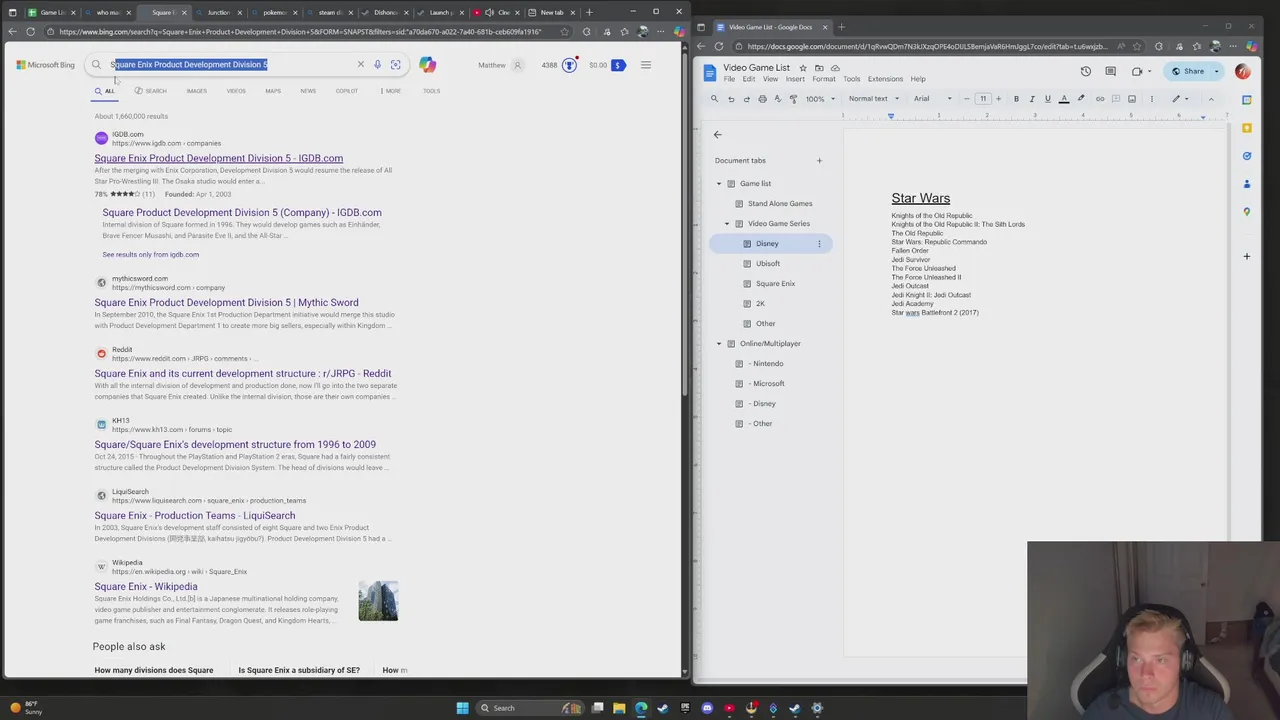
Task: Open the Bing Rewards trophy icon
Action: click(569, 65)
